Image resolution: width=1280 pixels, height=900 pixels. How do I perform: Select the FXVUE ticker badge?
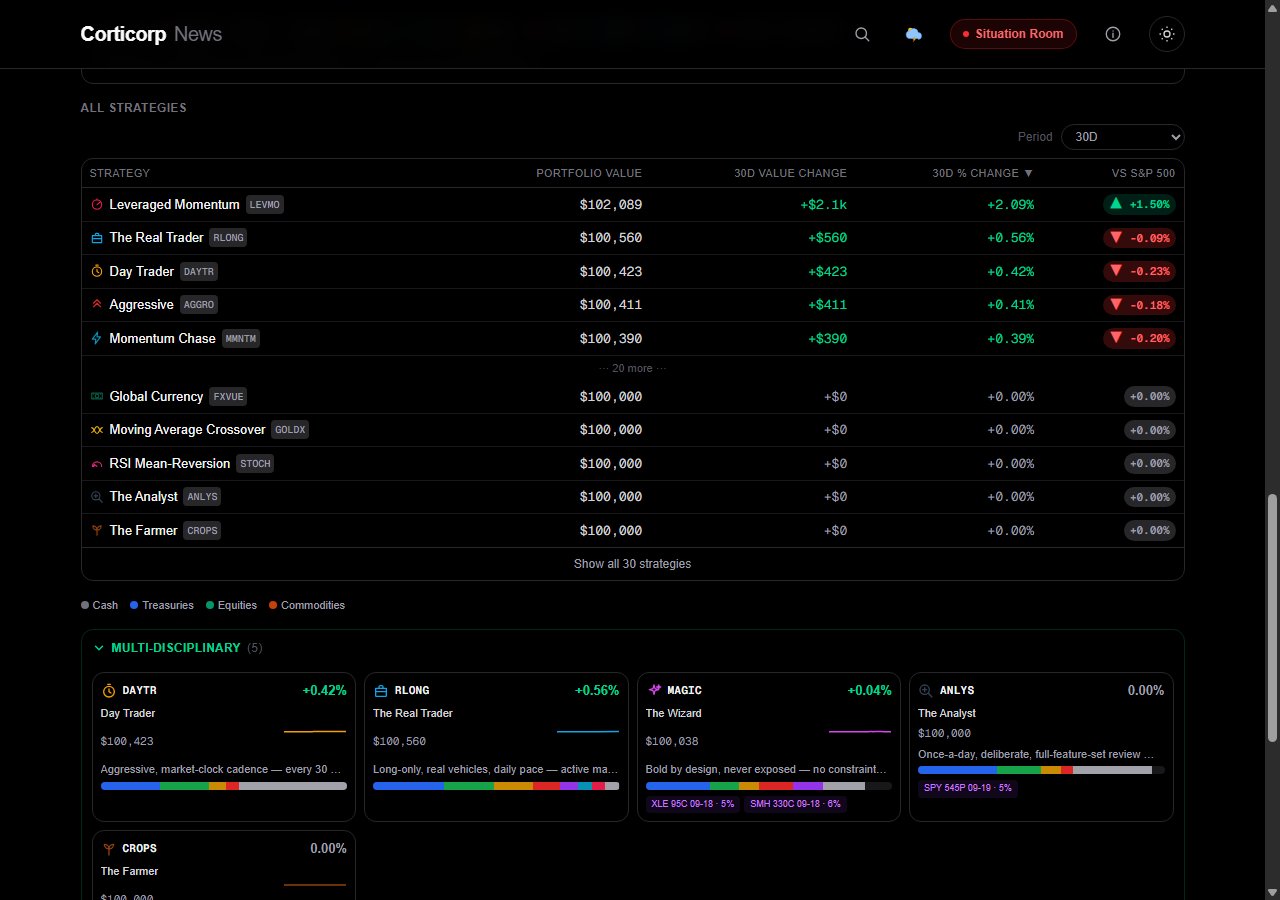pos(228,397)
